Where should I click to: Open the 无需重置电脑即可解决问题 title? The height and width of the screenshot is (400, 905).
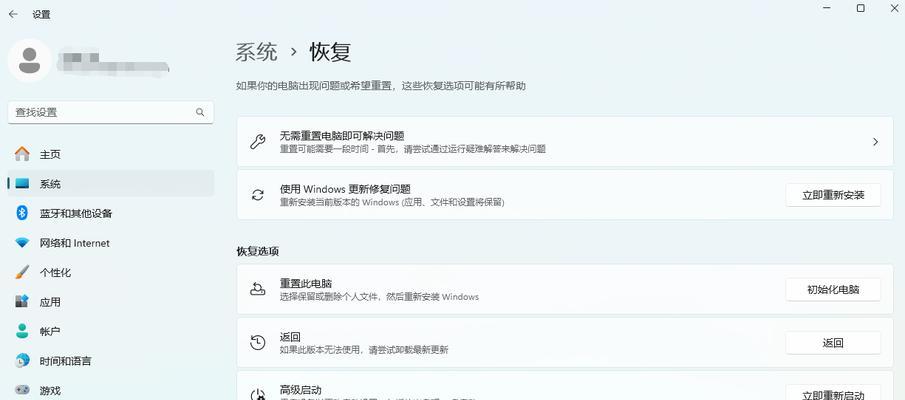tap(342, 136)
